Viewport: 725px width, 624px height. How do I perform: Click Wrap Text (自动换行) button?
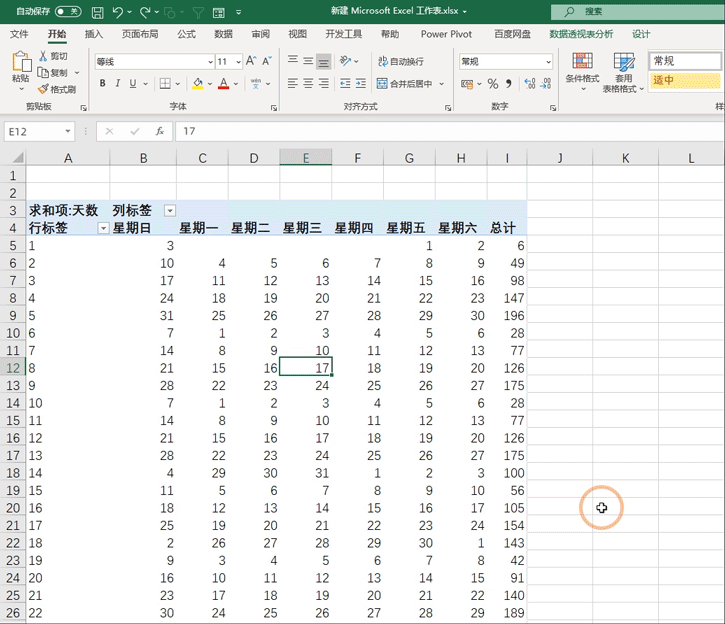pos(400,61)
